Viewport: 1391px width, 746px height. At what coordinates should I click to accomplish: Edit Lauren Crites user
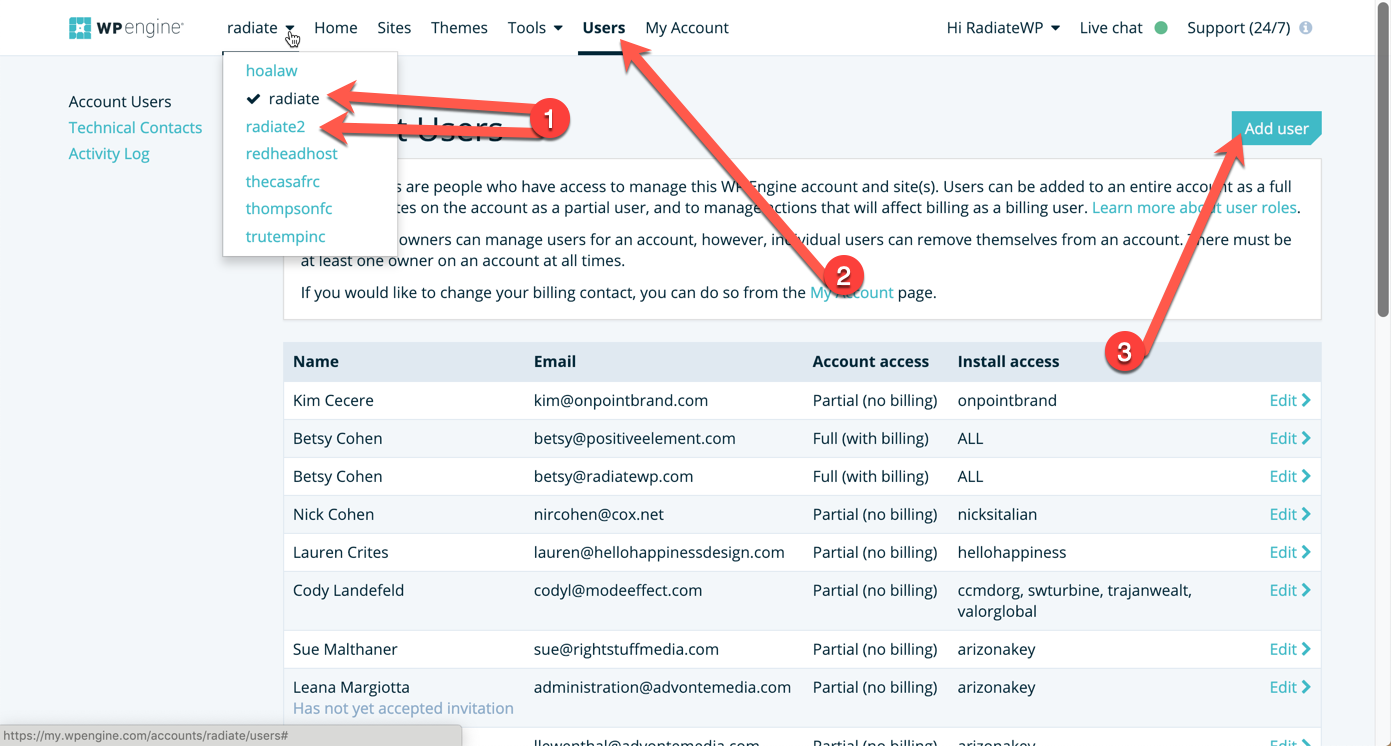pyautogui.click(x=1290, y=552)
